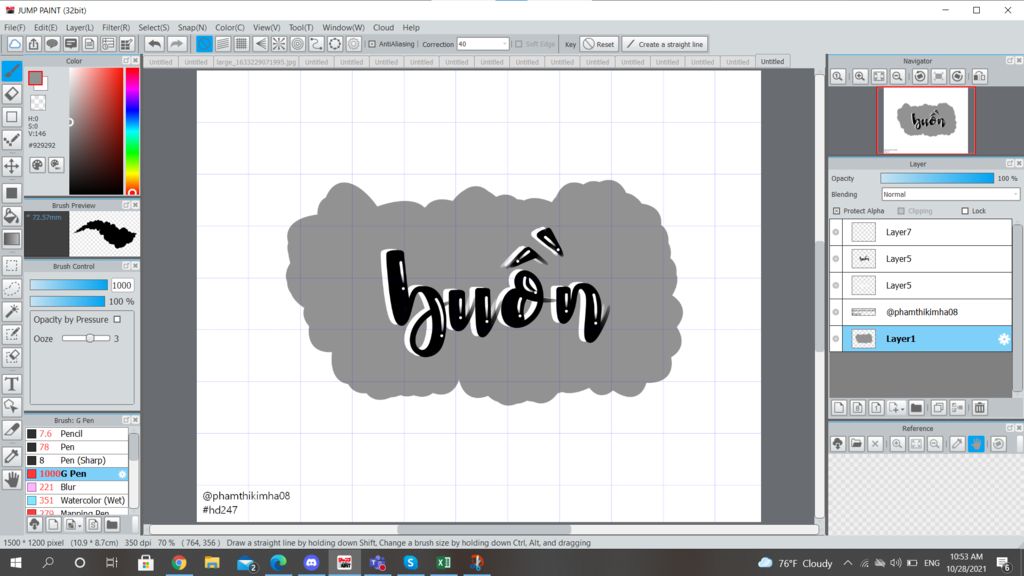Delete layer with trash icon
The image size is (1024, 576).
pos(979,408)
